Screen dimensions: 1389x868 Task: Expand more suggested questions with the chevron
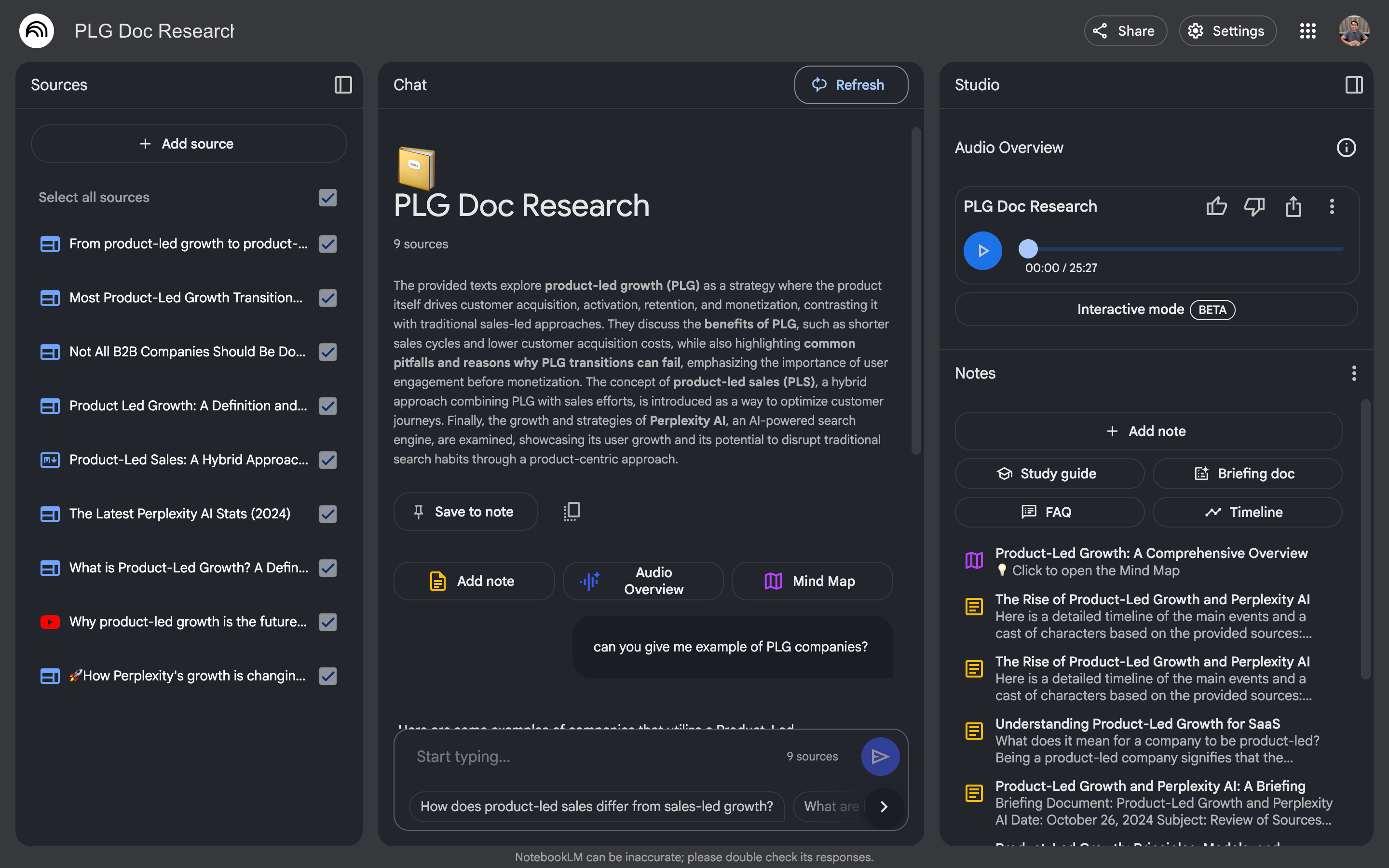(884, 807)
